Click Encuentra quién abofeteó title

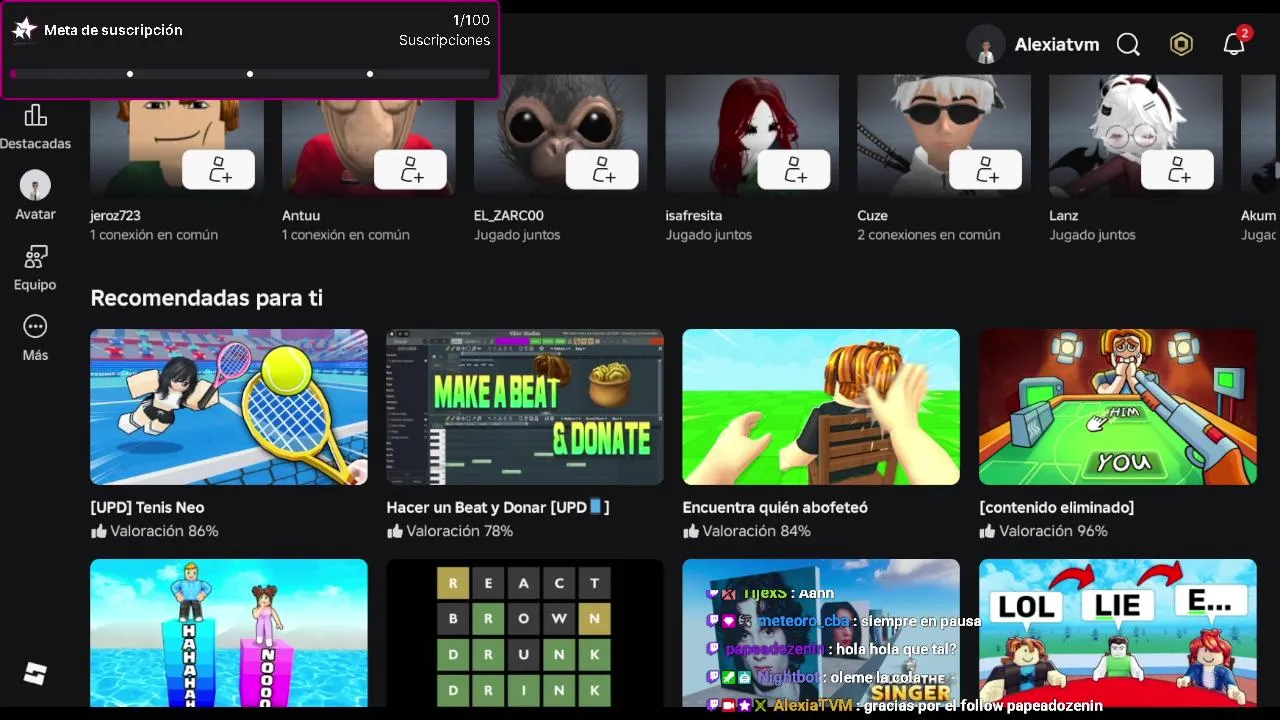775,507
